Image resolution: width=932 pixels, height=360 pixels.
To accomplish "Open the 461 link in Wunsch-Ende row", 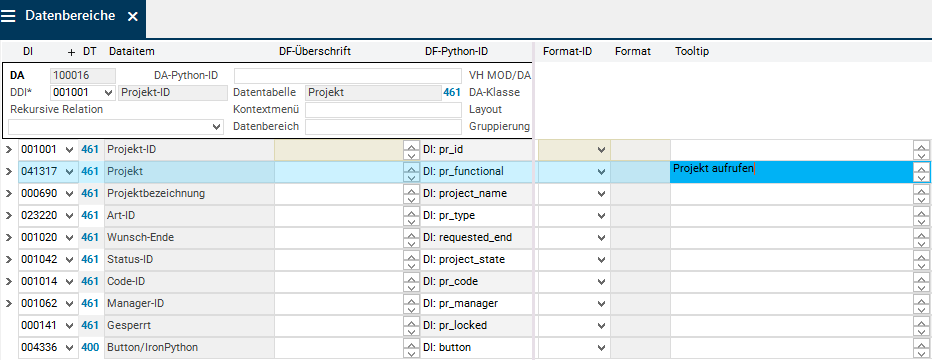I will [90, 238].
